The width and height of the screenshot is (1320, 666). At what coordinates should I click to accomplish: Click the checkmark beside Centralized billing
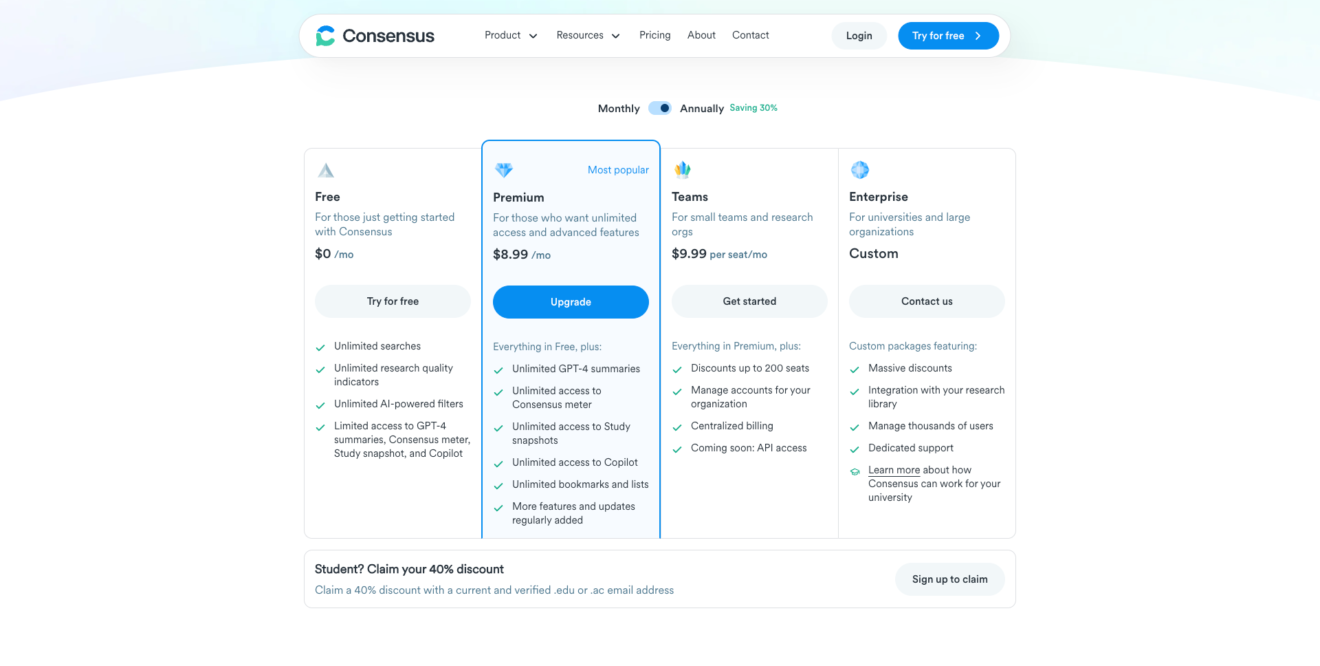[x=676, y=425]
